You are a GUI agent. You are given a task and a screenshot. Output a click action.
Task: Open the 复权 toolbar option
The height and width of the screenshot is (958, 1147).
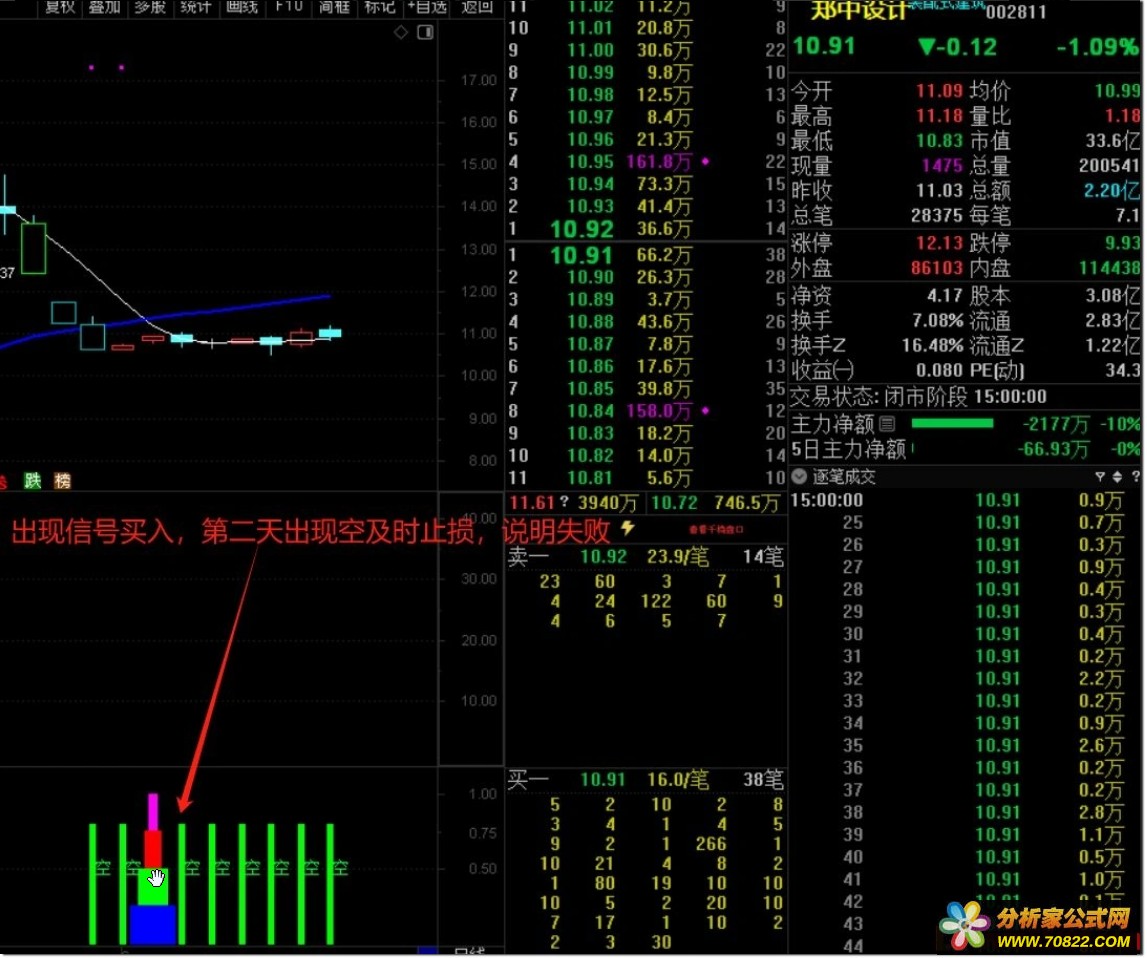pos(60,7)
